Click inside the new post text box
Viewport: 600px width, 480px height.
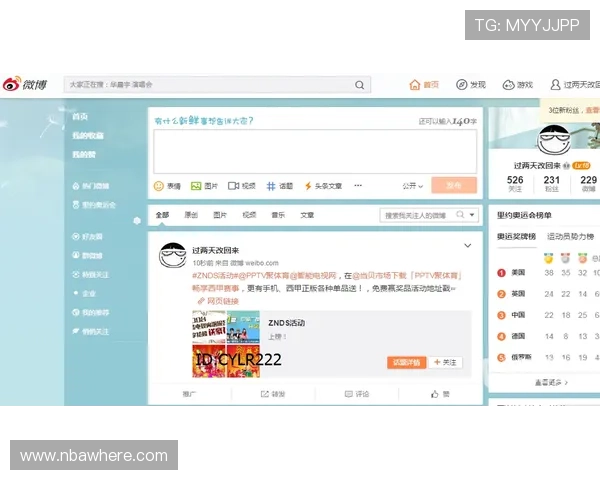click(x=315, y=151)
